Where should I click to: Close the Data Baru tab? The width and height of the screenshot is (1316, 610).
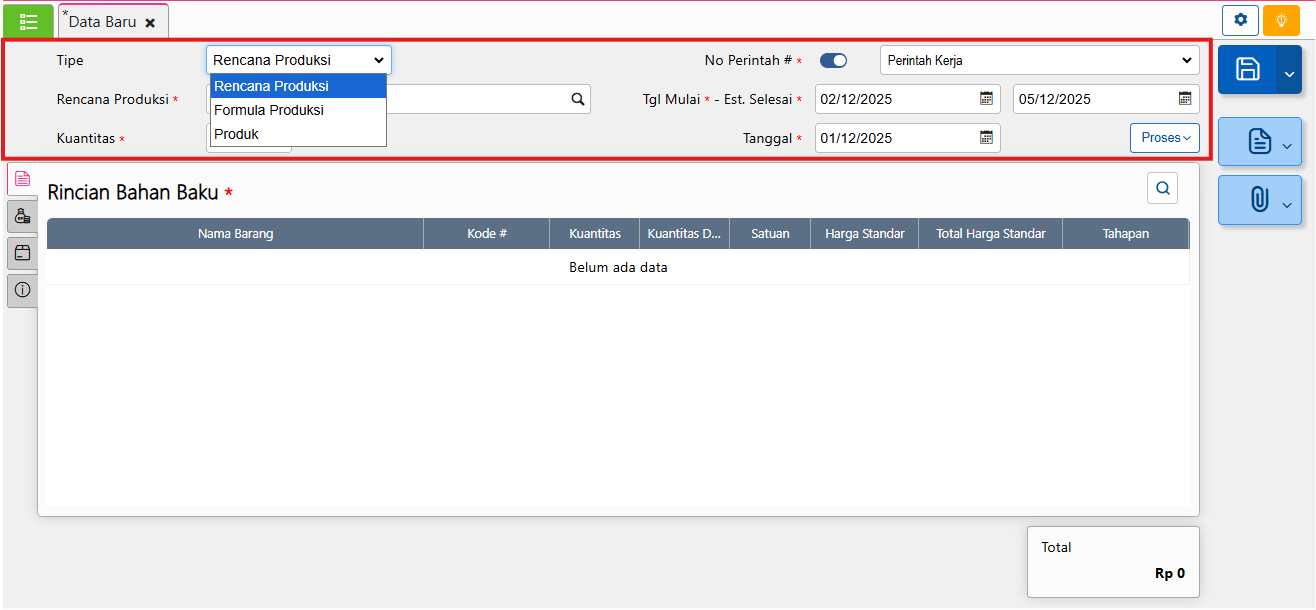(x=150, y=22)
